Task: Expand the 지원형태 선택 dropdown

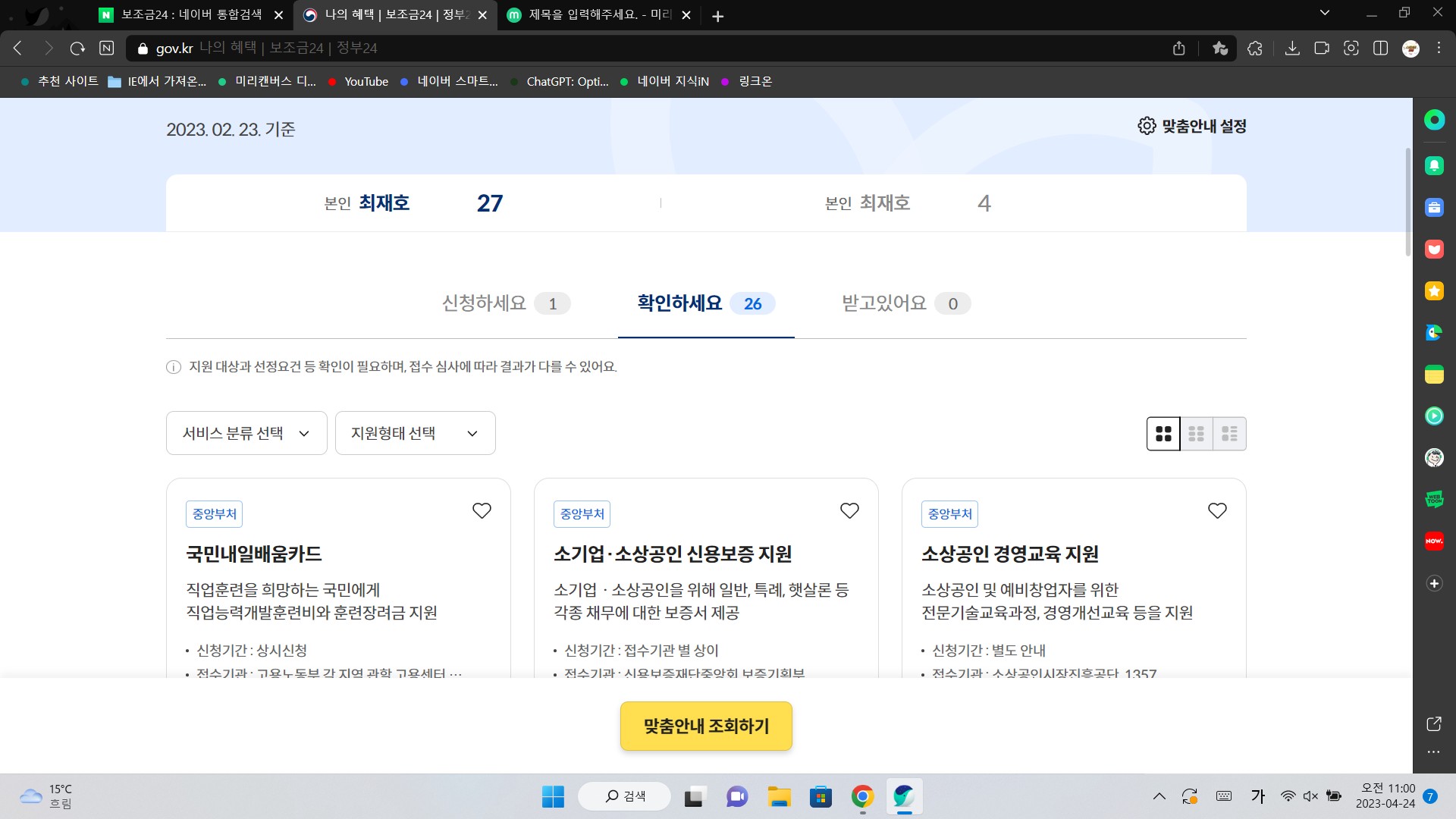Action: 415,433
